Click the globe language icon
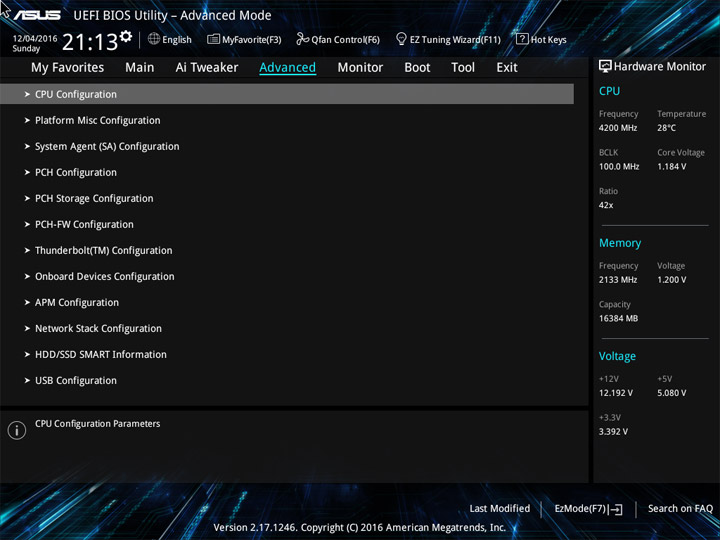The height and width of the screenshot is (540, 720). [154, 39]
